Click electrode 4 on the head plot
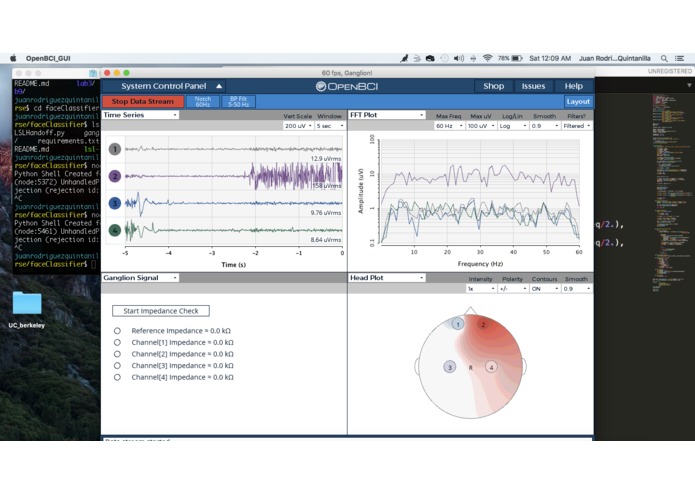 coord(491,367)
